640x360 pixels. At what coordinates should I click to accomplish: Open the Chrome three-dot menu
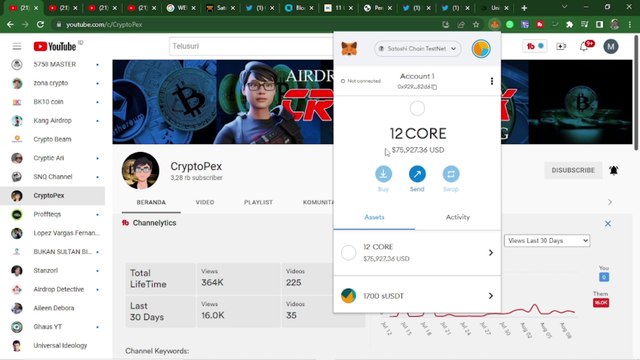tap(630, 24)
